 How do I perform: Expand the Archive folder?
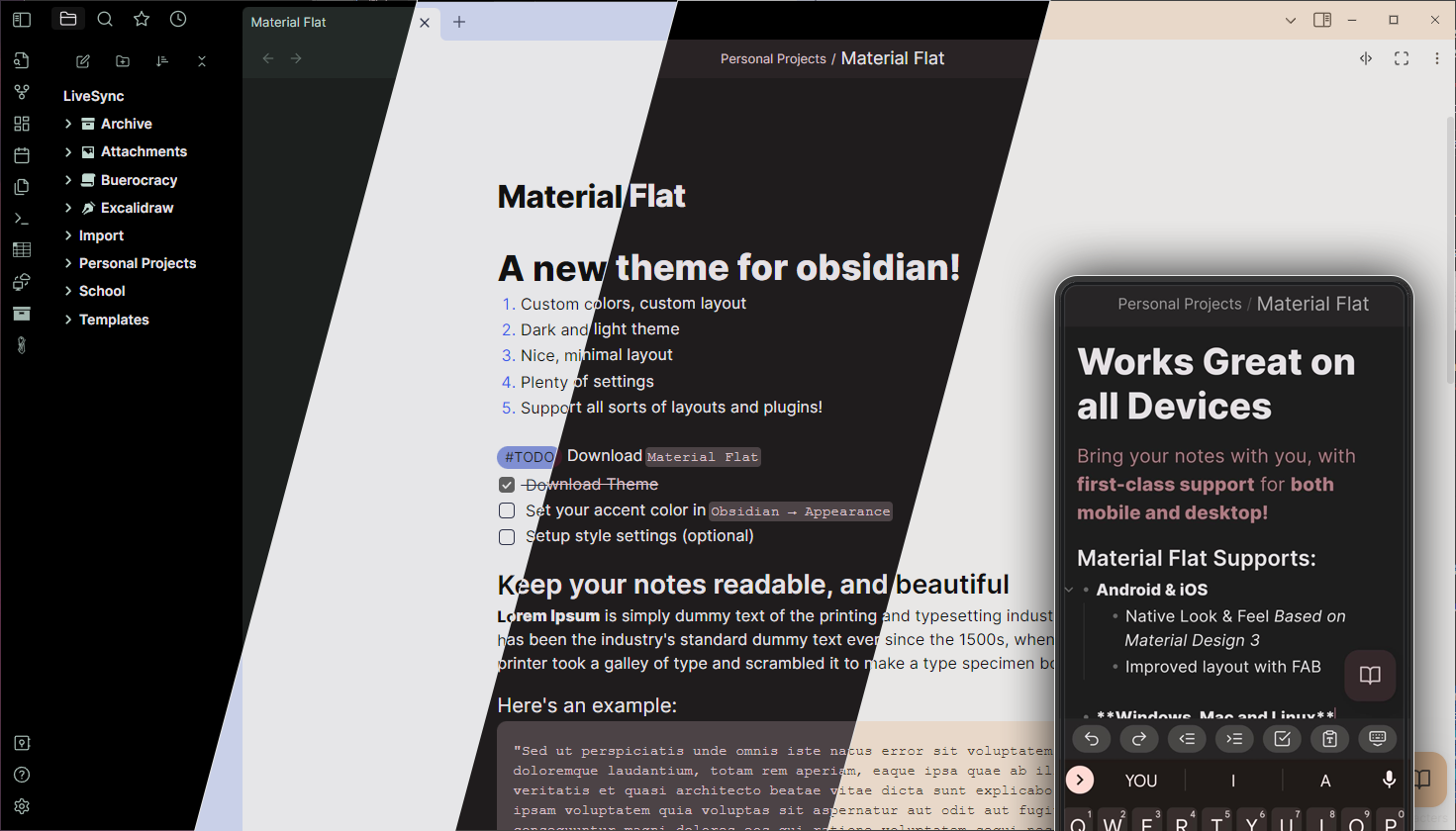click(x=68, y=124)
